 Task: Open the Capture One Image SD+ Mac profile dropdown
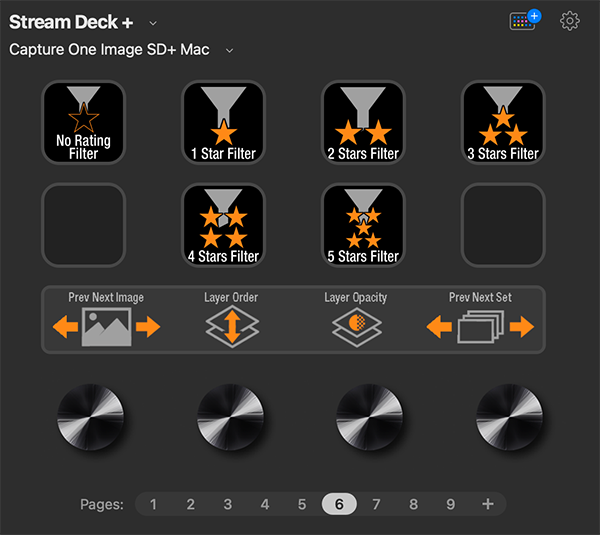point(230,50)
